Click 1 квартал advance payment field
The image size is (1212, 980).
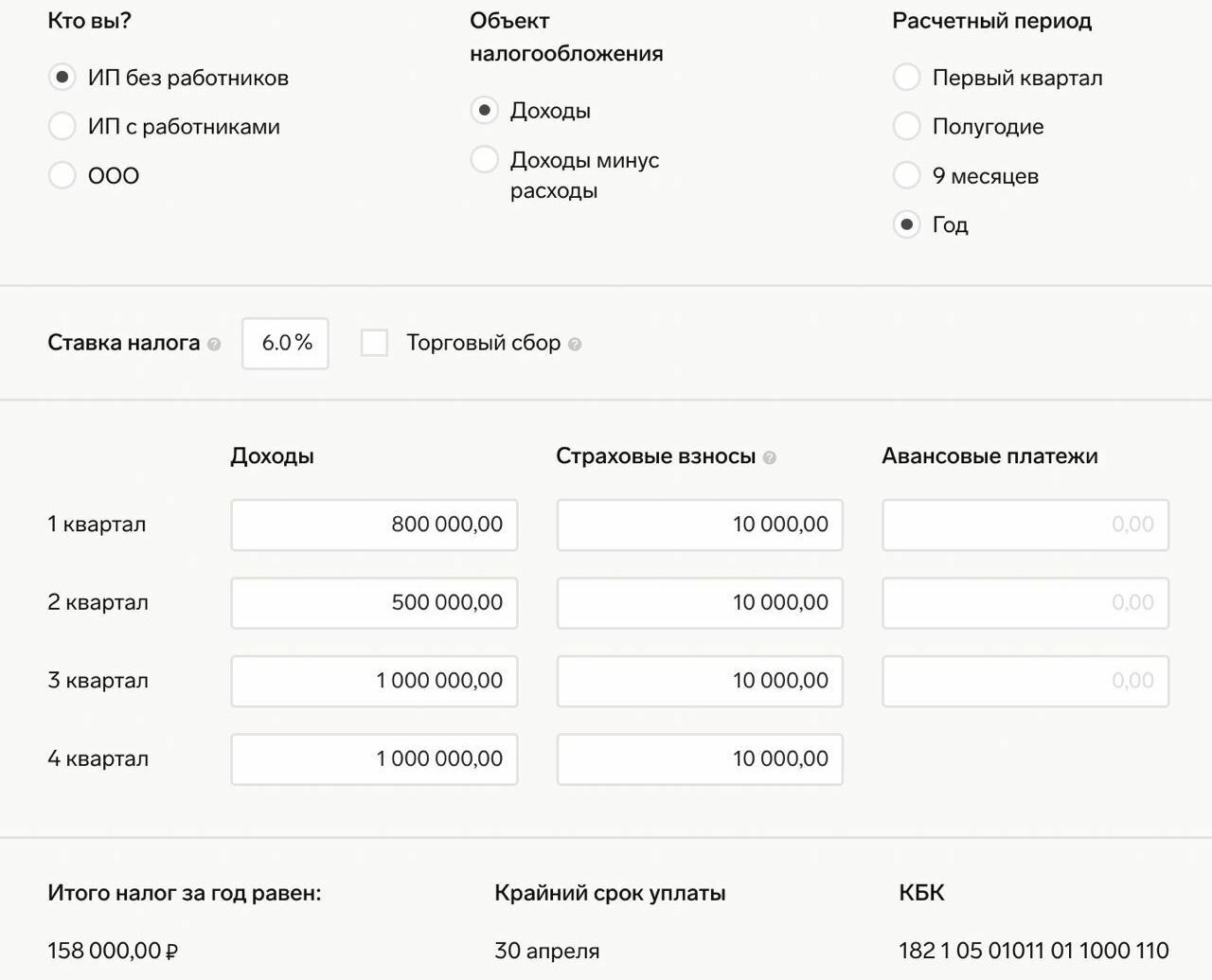[1025, 525]
